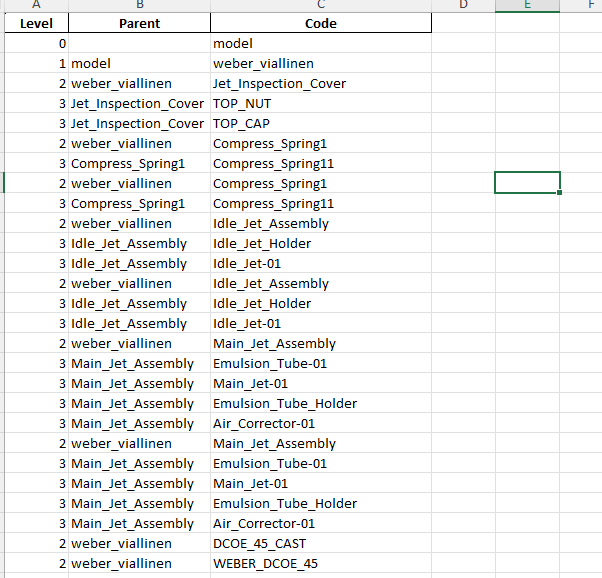Select the Level header cell
This screenshot has height=578, width=602.
36,23
